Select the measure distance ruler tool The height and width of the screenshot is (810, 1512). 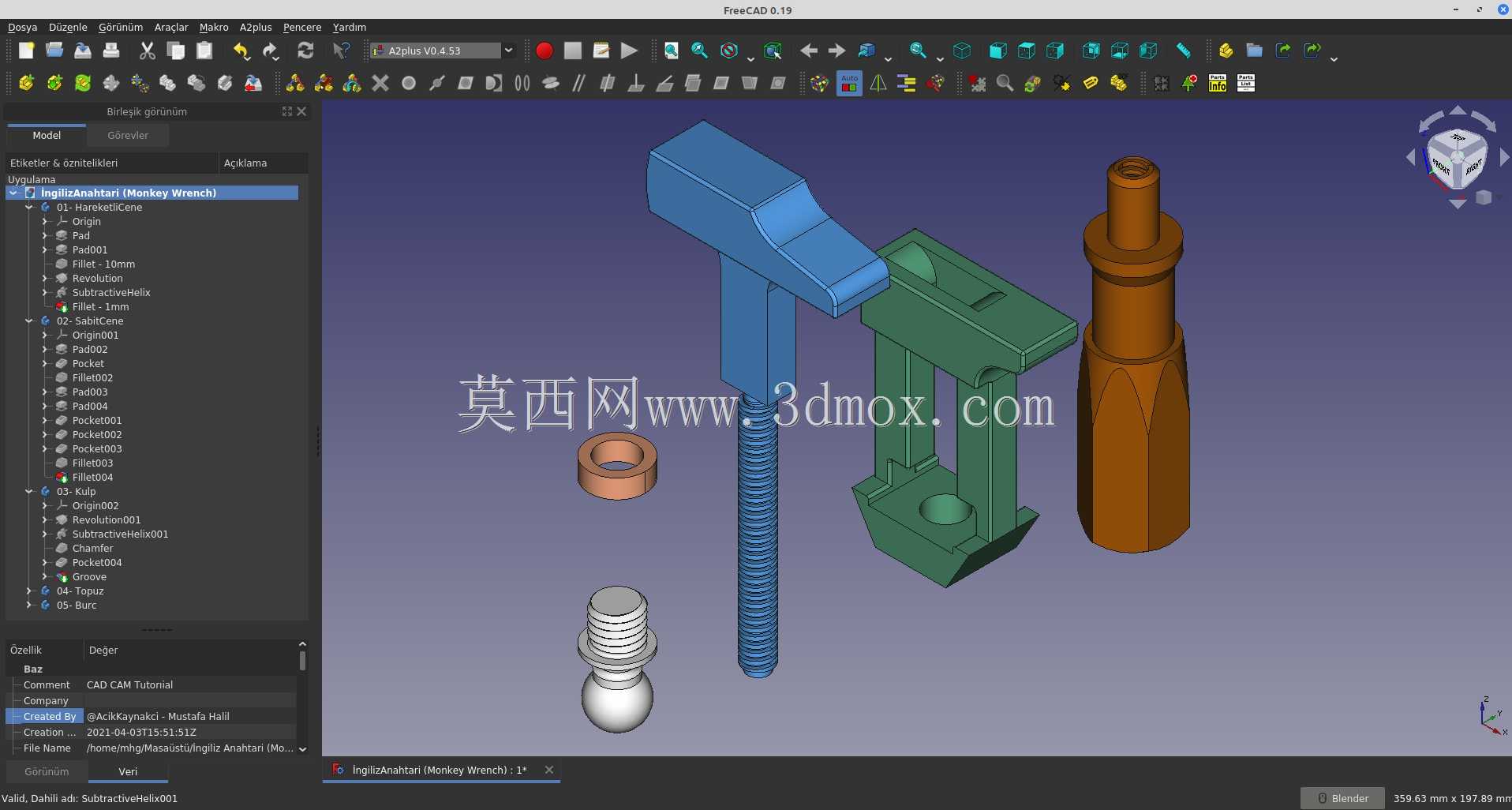(x=1184, y=51)
